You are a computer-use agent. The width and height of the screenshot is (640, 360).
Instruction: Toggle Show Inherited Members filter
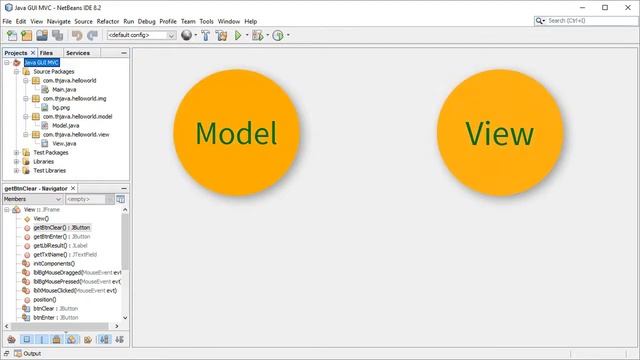click(x=11, y=339)
